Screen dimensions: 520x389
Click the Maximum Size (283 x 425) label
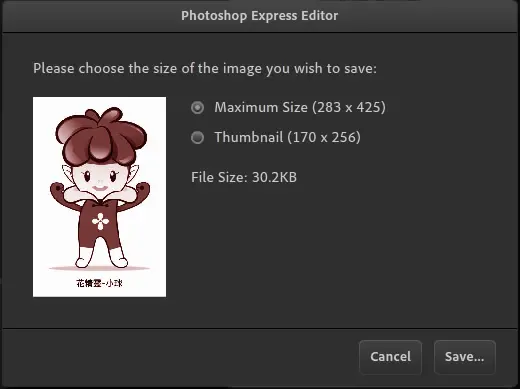300,108
